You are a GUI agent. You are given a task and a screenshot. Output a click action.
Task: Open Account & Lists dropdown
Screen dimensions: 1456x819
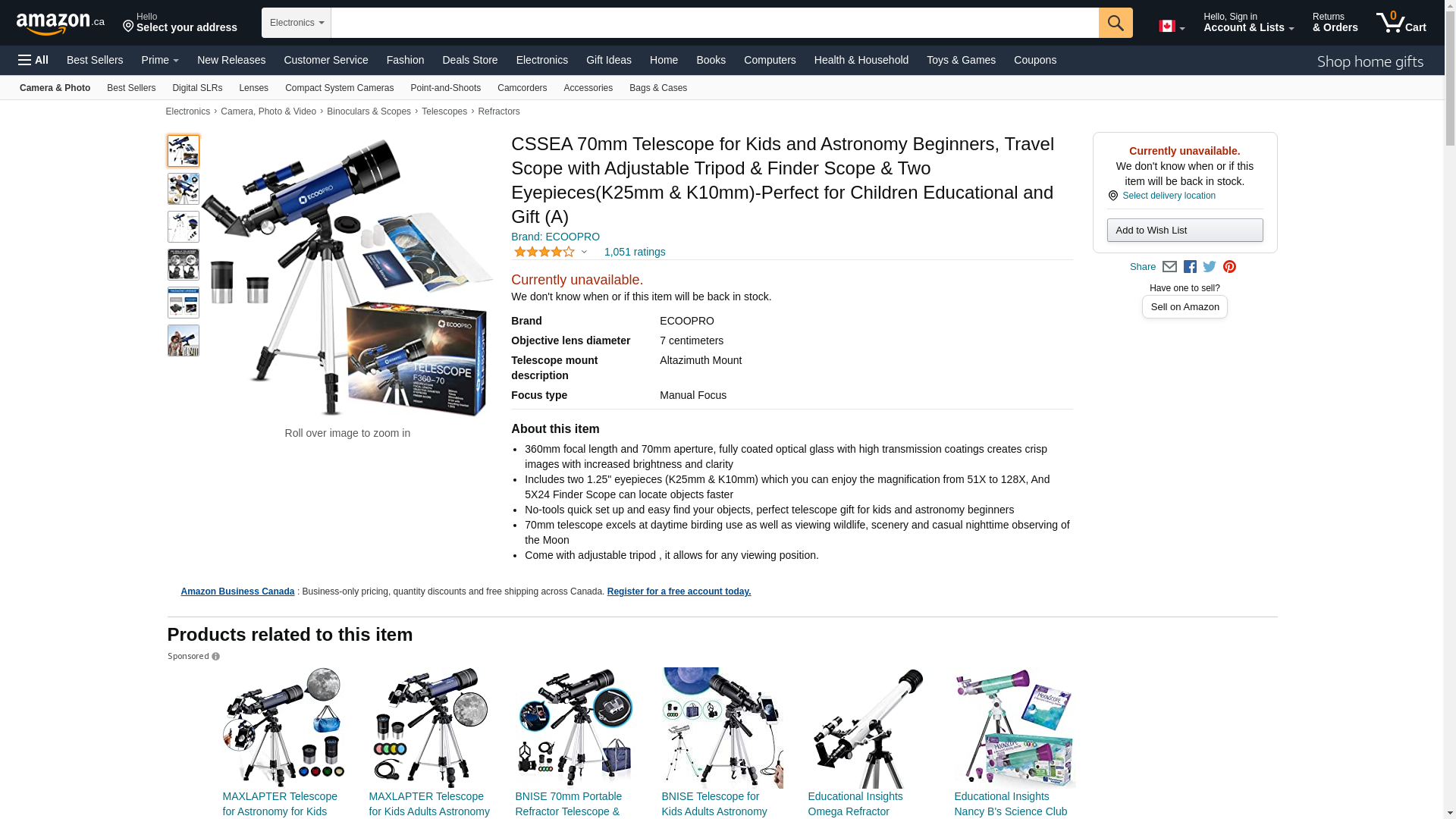(x=1248, y=23)
